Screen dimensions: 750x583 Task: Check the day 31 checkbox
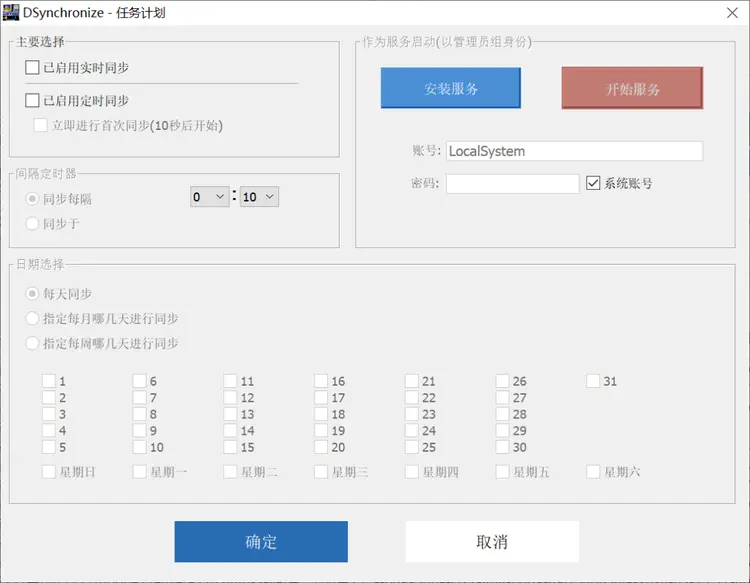[x=593, y=381]
